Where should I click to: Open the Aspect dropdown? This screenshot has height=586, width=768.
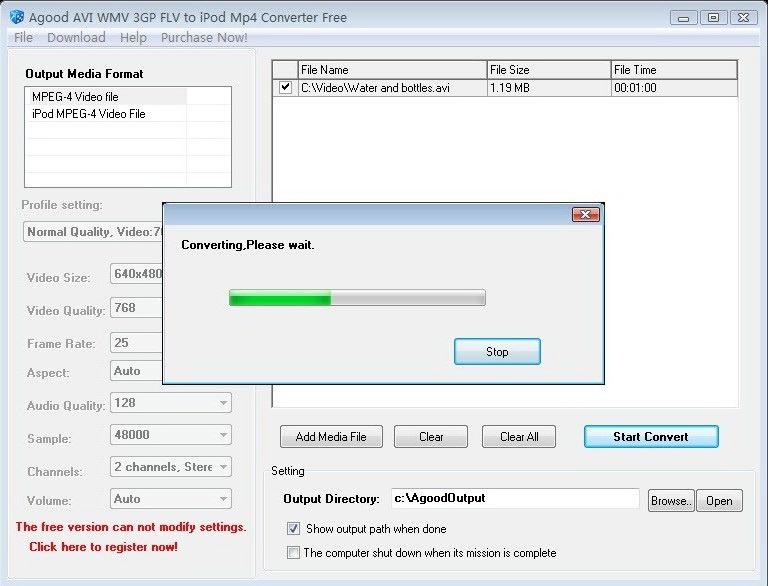click(x=137, y=371)
